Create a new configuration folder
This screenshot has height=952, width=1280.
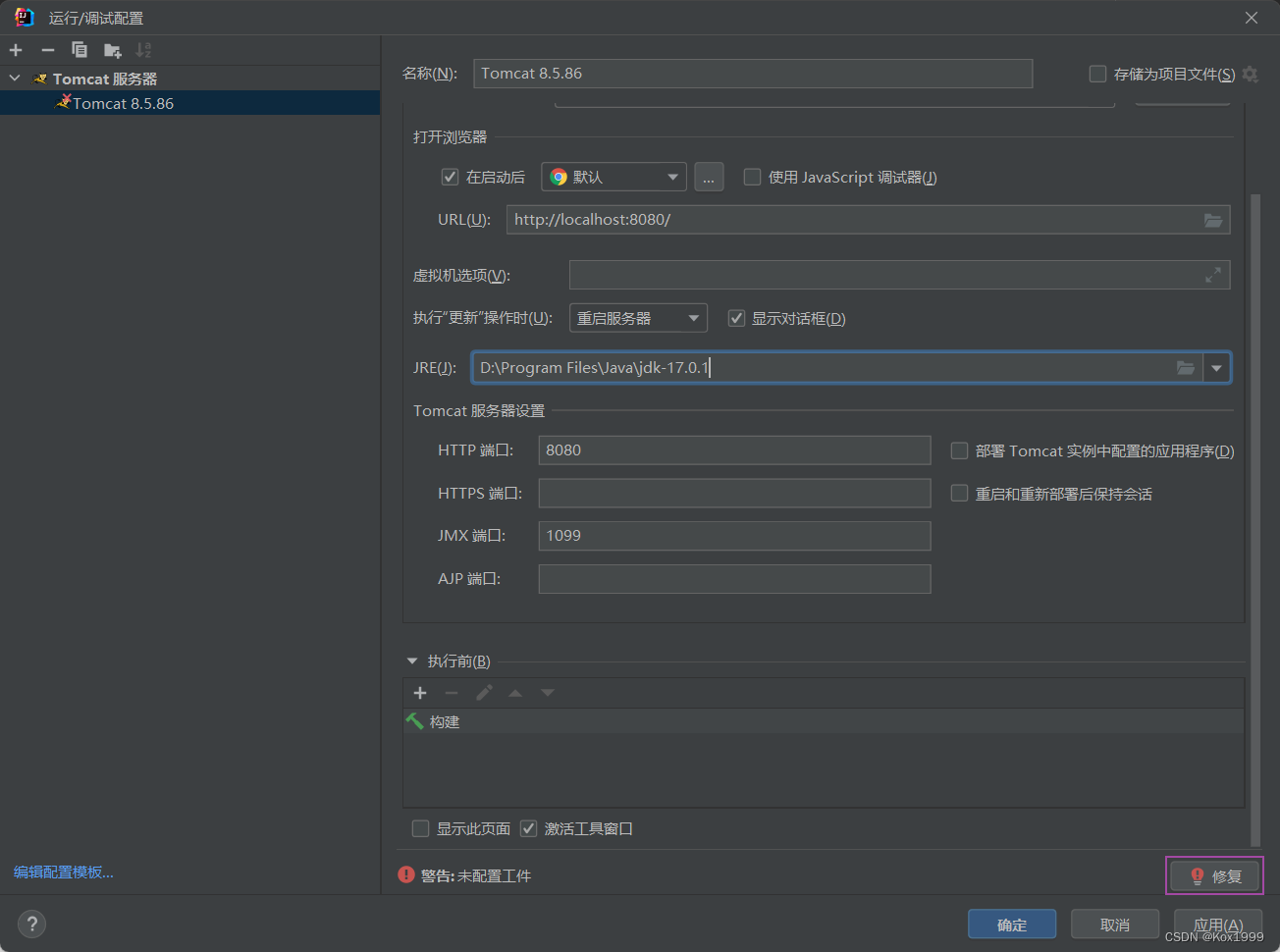click(x=112, y=50)
